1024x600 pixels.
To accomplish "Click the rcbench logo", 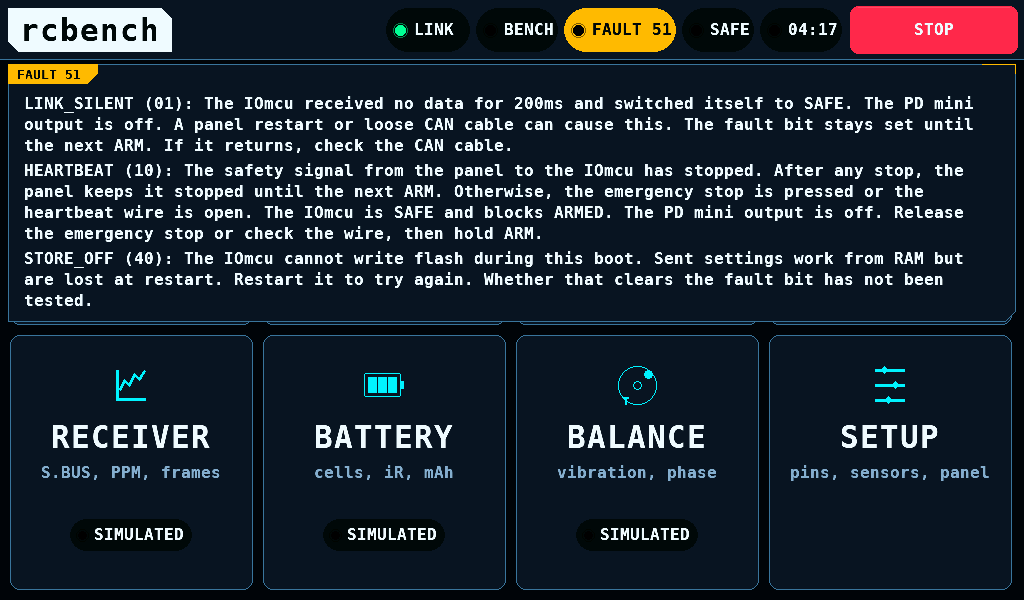I will tap(89, 30).
